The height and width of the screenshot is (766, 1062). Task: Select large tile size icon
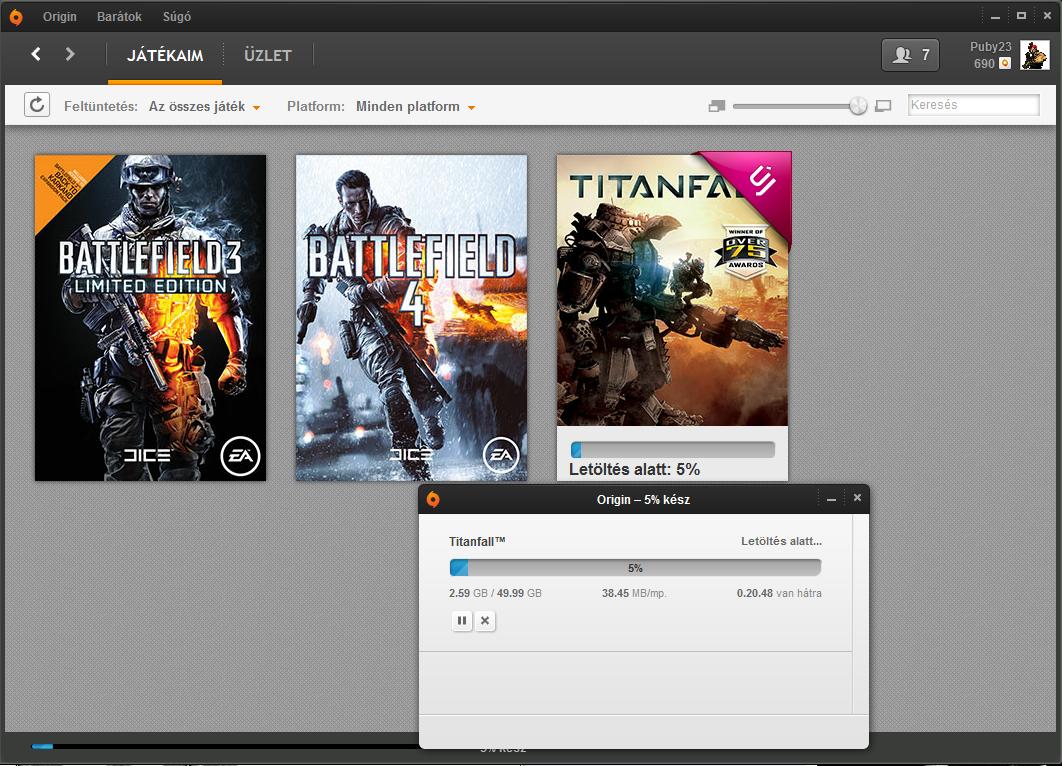pos(883,106)
